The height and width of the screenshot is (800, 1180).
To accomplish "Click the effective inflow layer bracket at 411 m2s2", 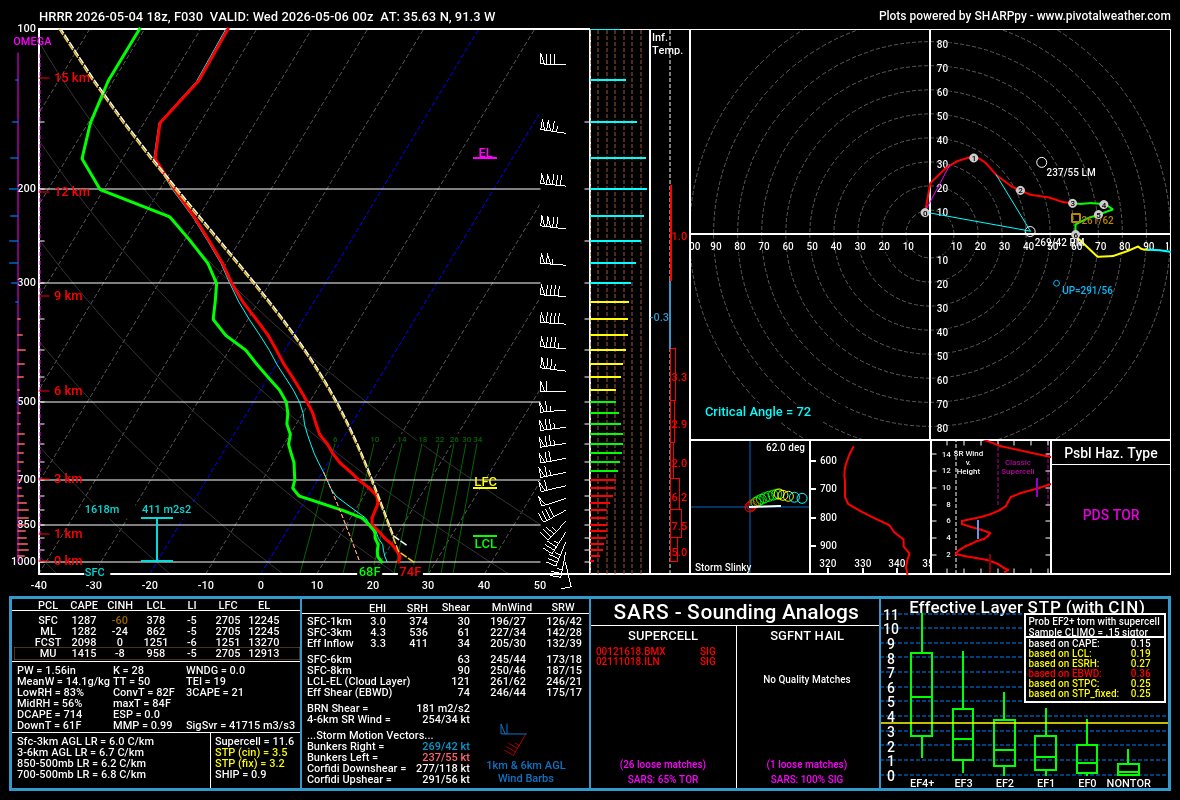I will coord(157,540).
